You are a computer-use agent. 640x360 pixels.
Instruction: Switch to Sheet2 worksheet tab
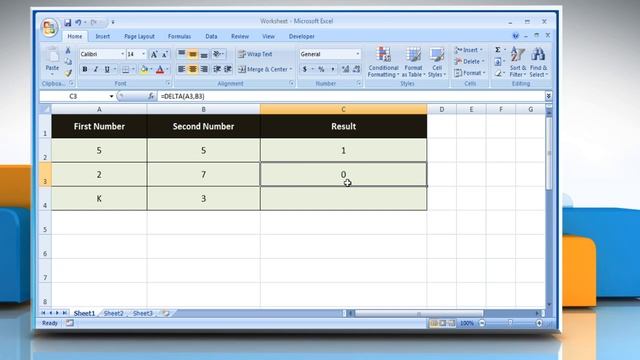(x=113, y=313)
